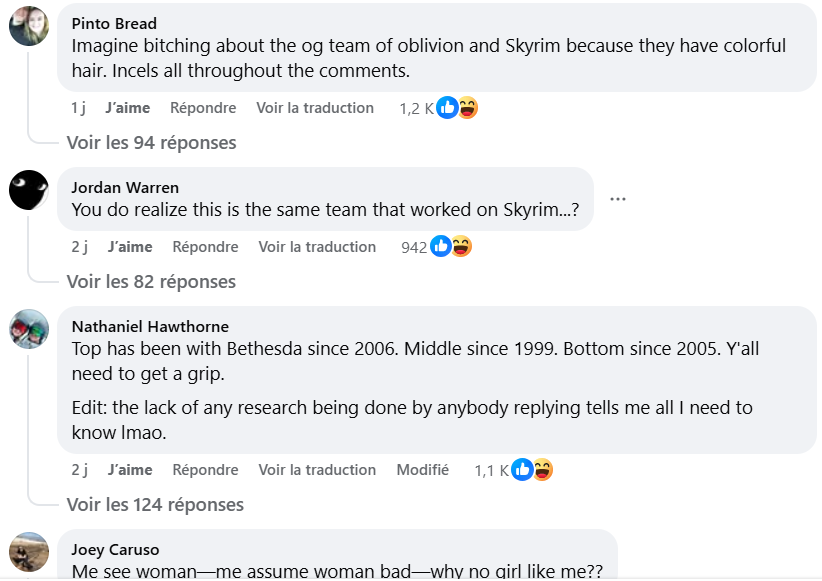
Task: Translate Jordan Warren's comment with Voir la traduction
Action: tap(317, 247)
